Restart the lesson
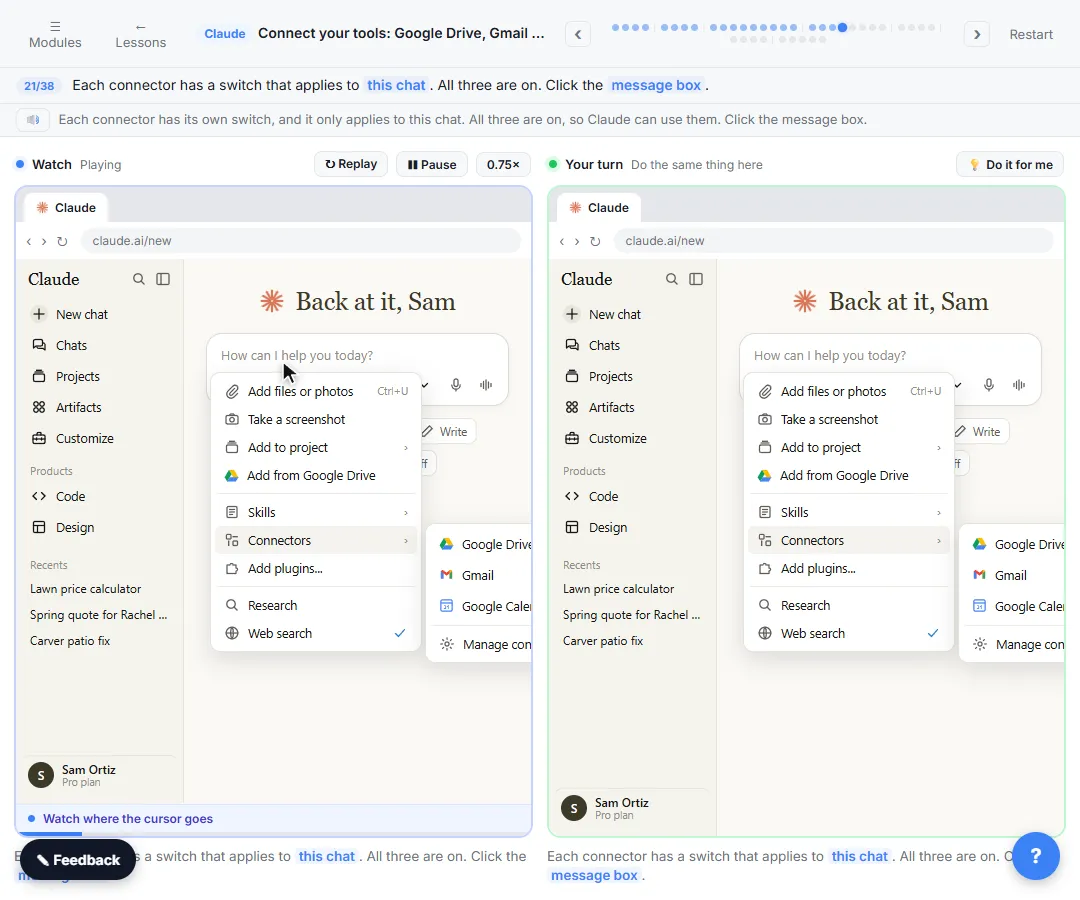 coord(1030,34)
